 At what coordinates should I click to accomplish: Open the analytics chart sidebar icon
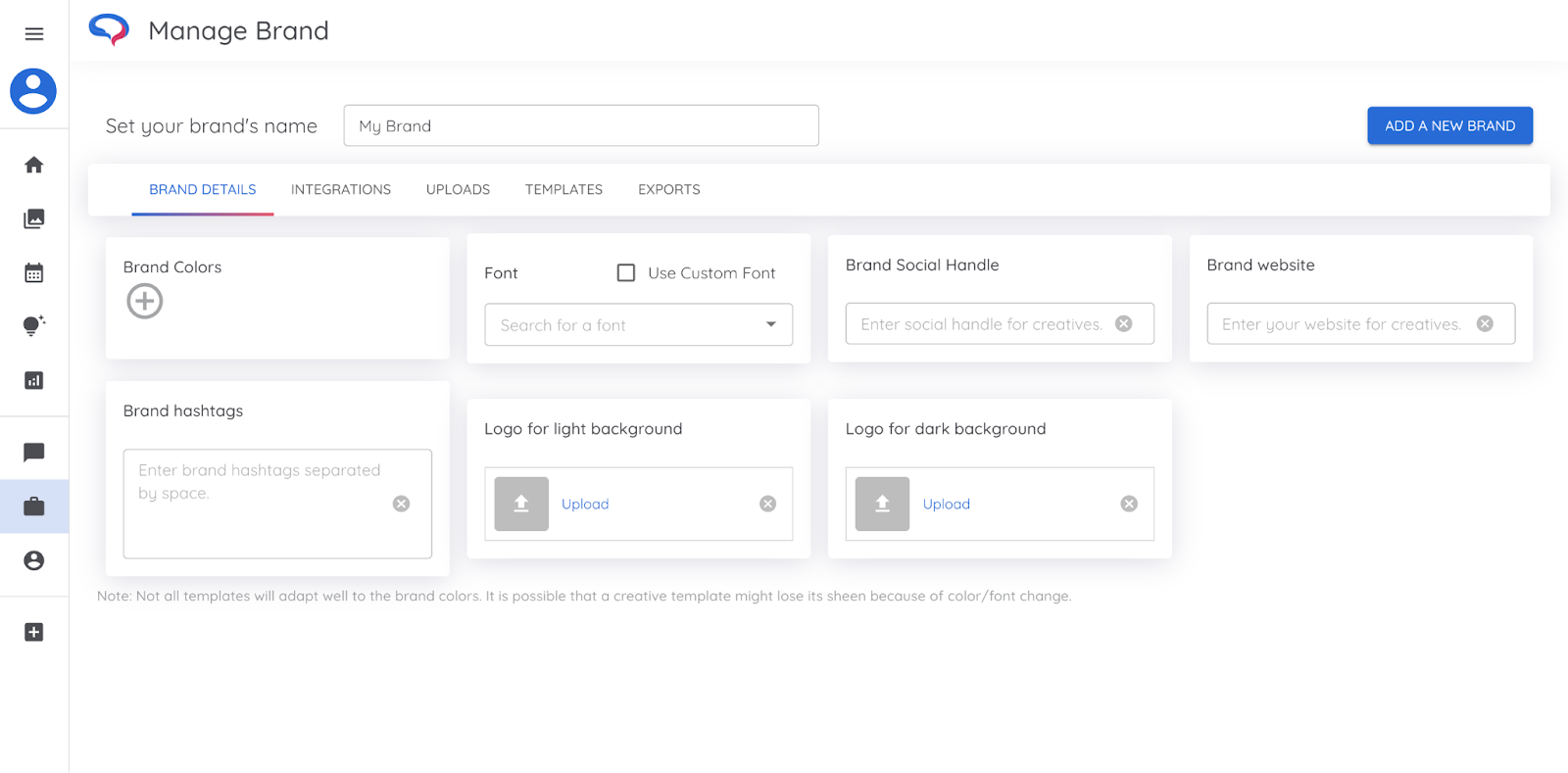(x=34, y=380)
